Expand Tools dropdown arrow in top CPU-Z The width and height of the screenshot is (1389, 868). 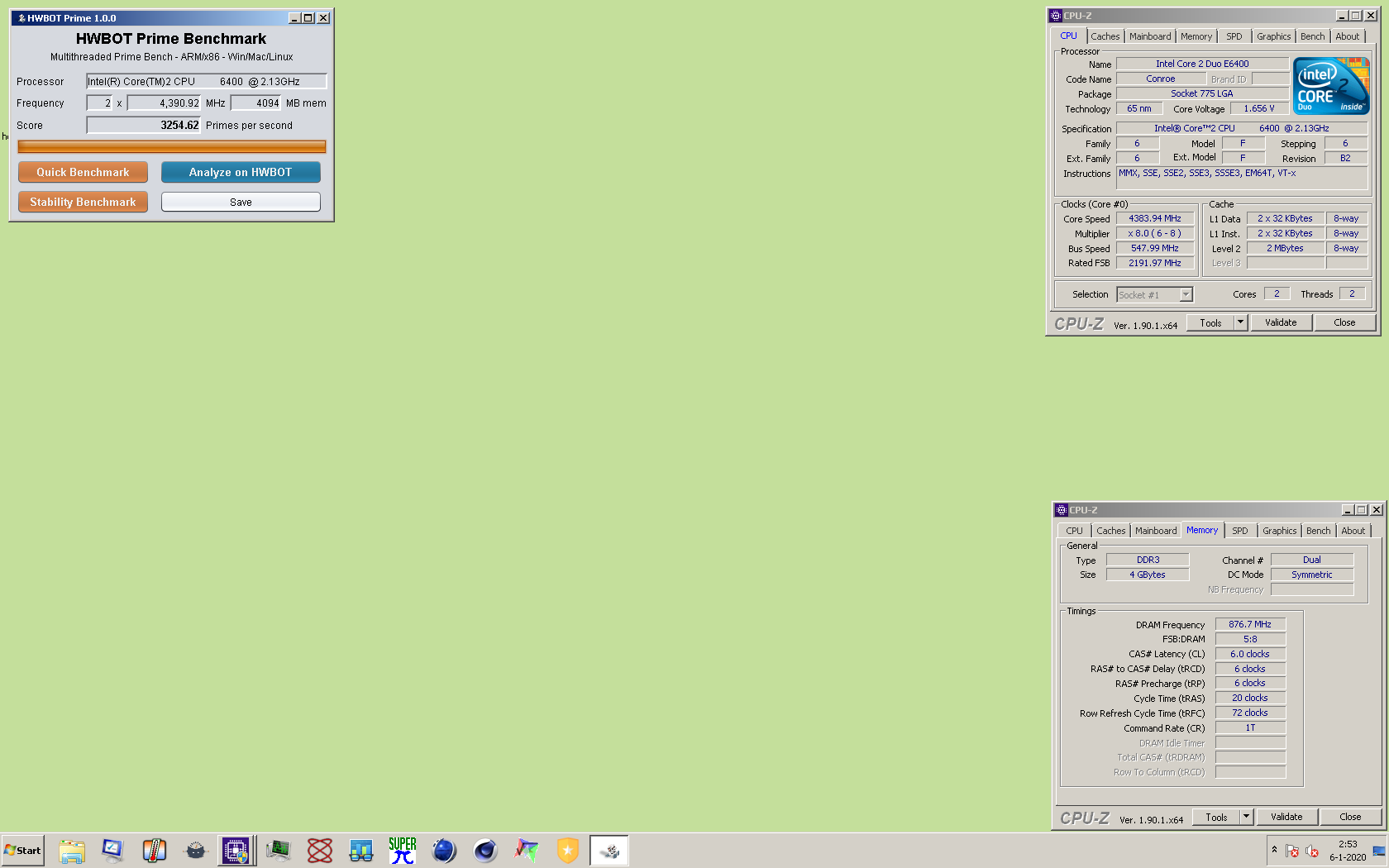click(1240, 322)
